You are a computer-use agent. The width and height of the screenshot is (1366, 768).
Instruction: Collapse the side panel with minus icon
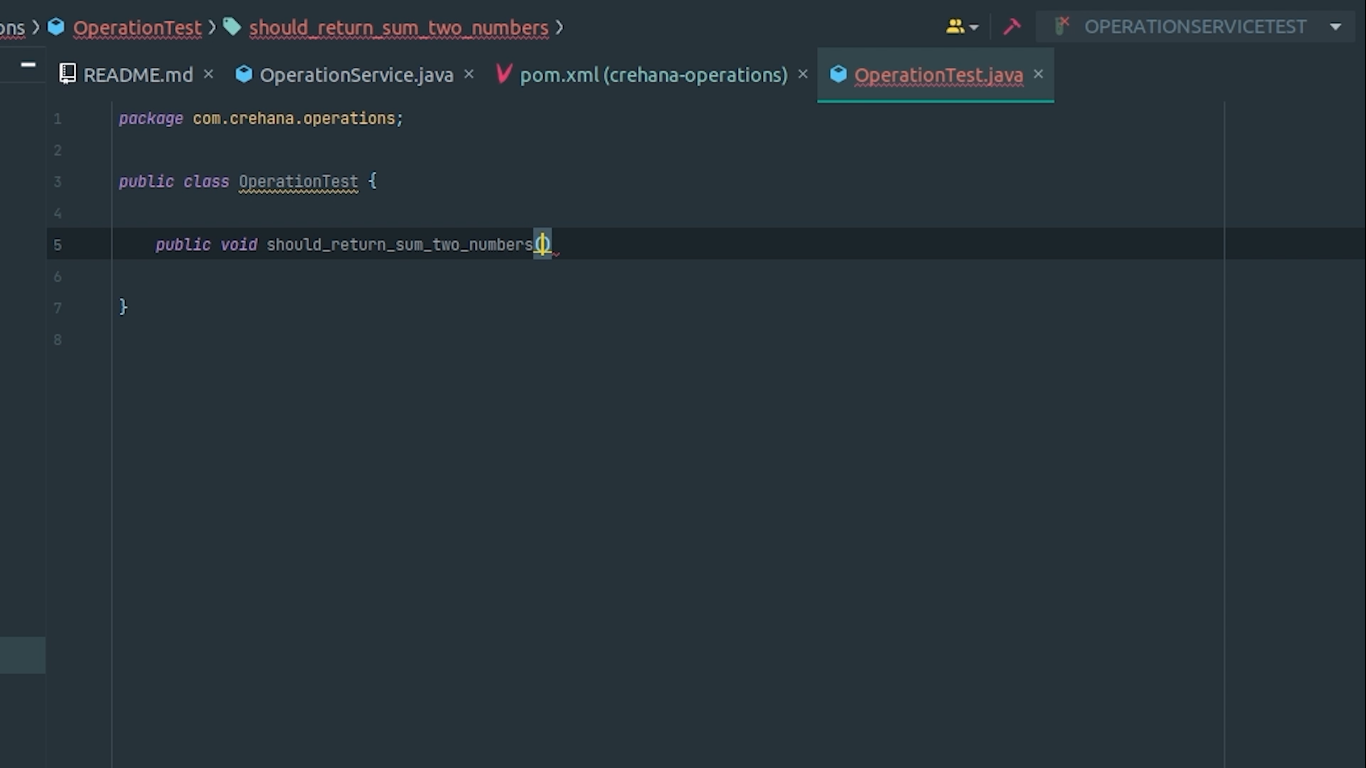click(28, 65)
